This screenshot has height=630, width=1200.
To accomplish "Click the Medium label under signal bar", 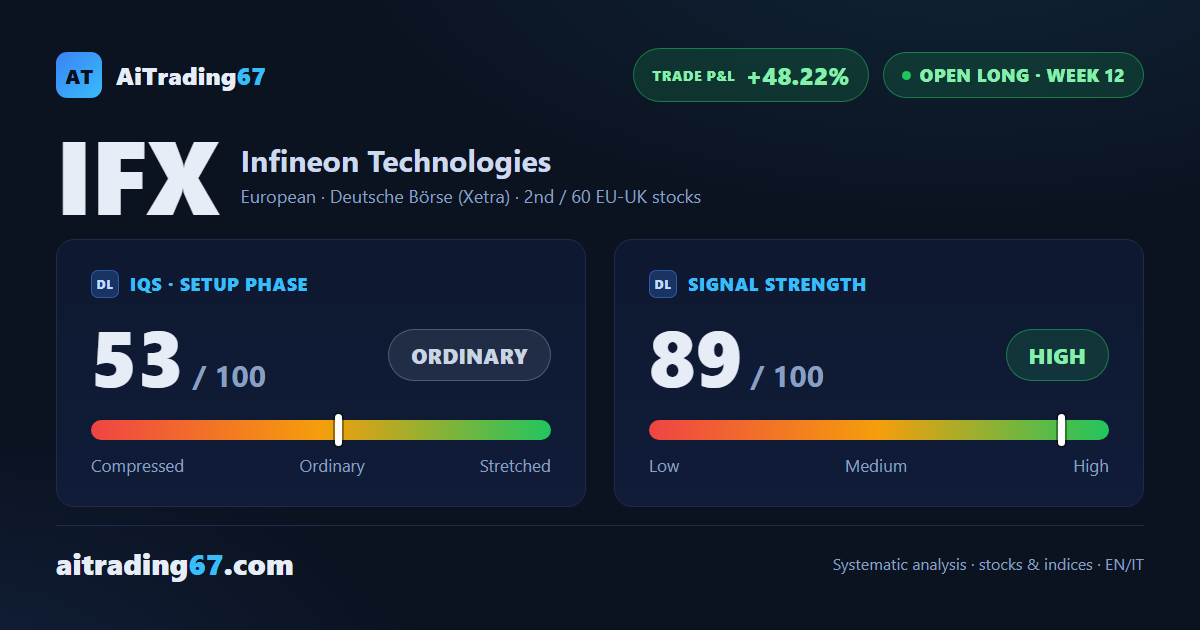I will point(876,466).
